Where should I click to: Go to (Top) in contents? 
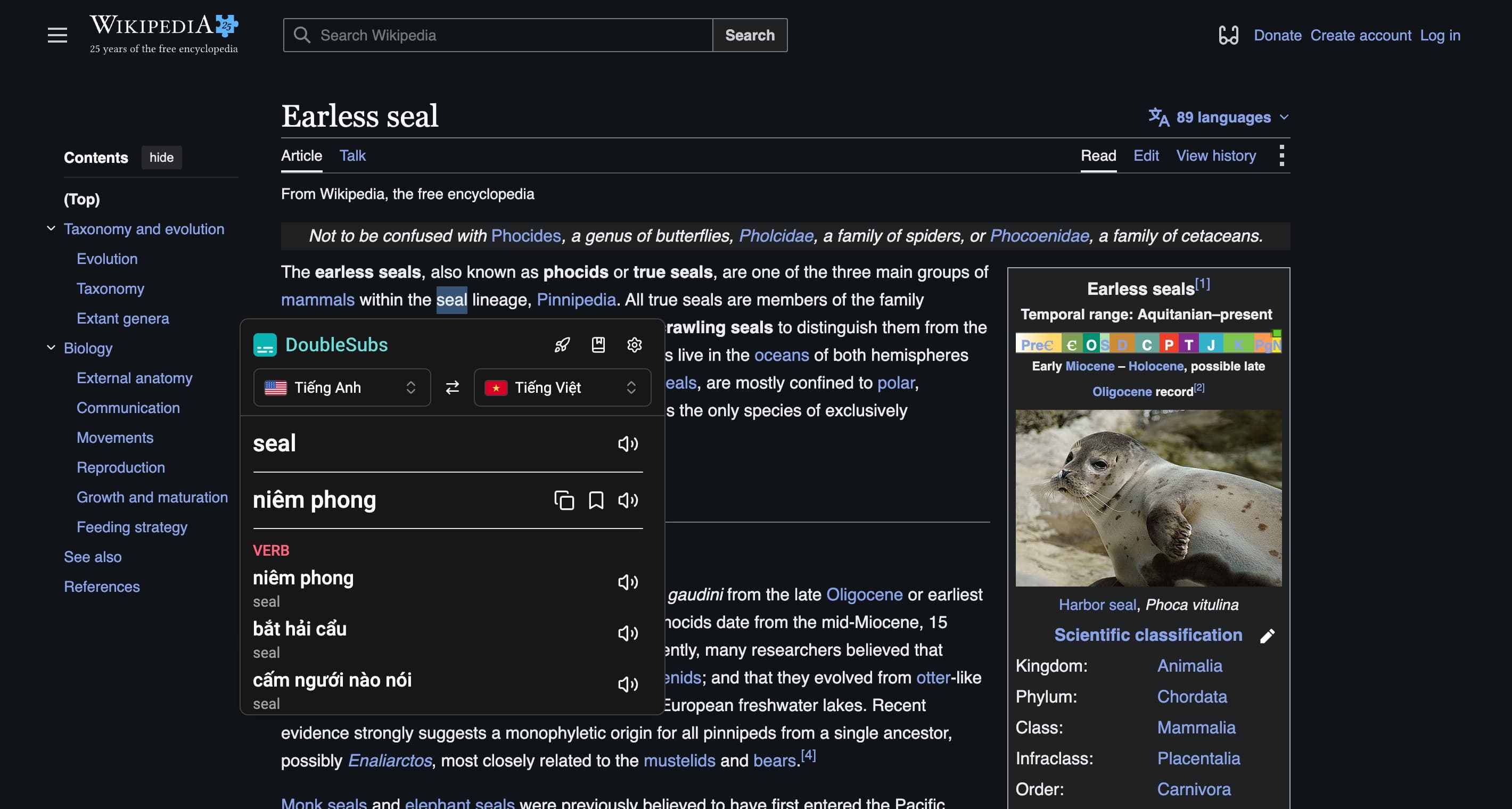(x=81, y=199)
